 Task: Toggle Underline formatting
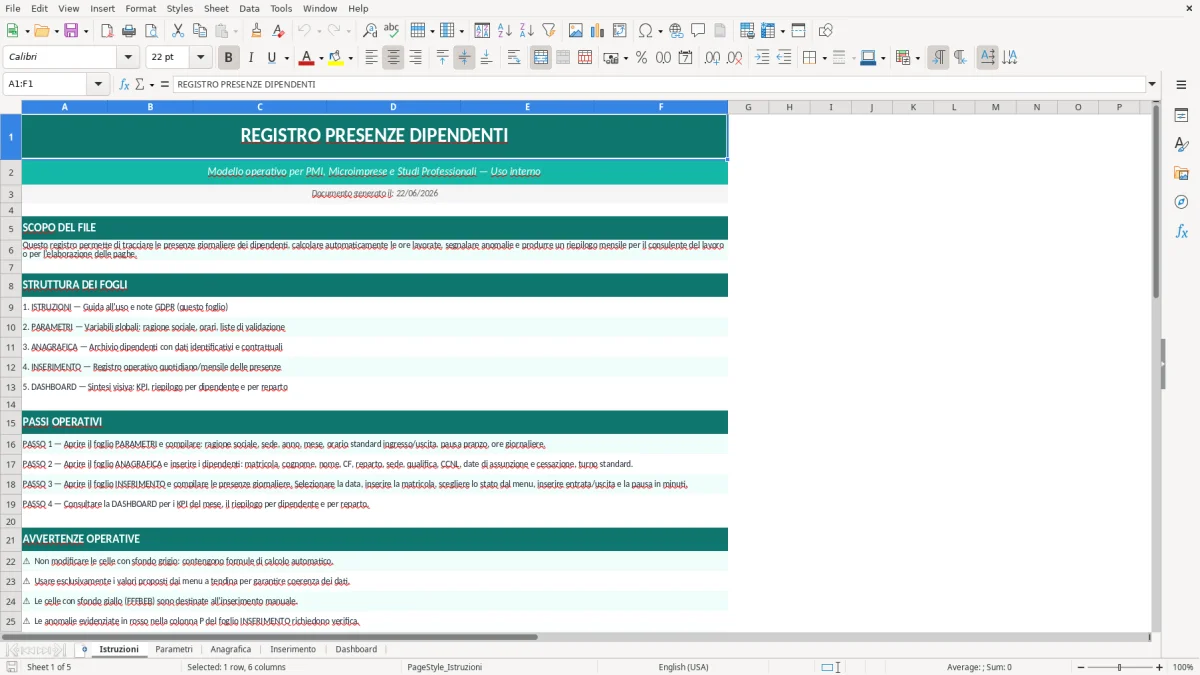pyautogui.click(x=271, y=58)
